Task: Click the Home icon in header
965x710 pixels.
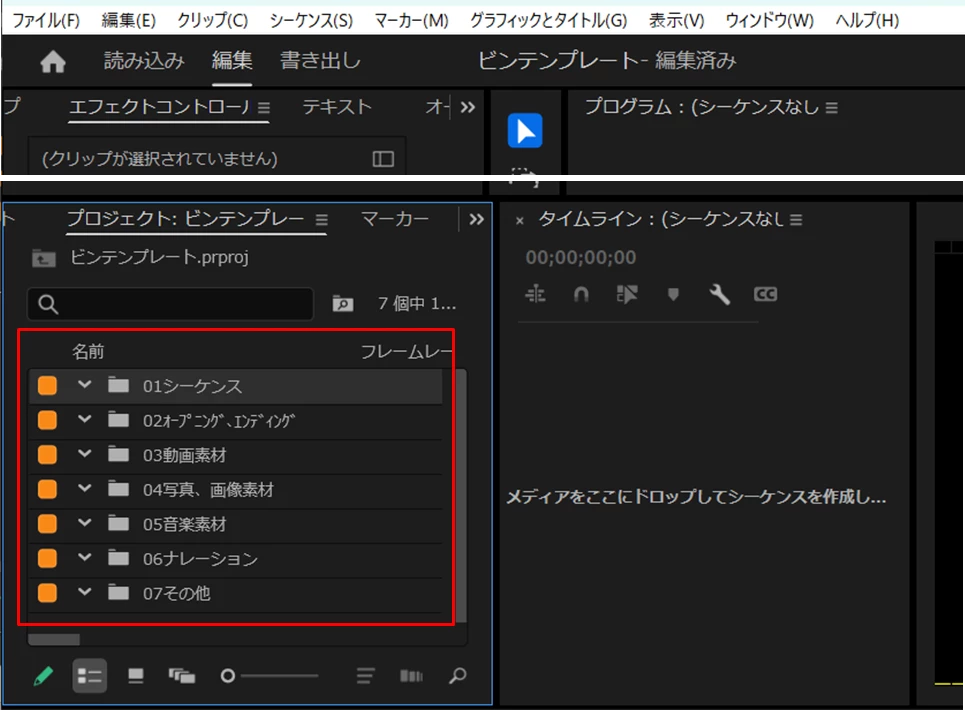Action: (x=53, y=62)
